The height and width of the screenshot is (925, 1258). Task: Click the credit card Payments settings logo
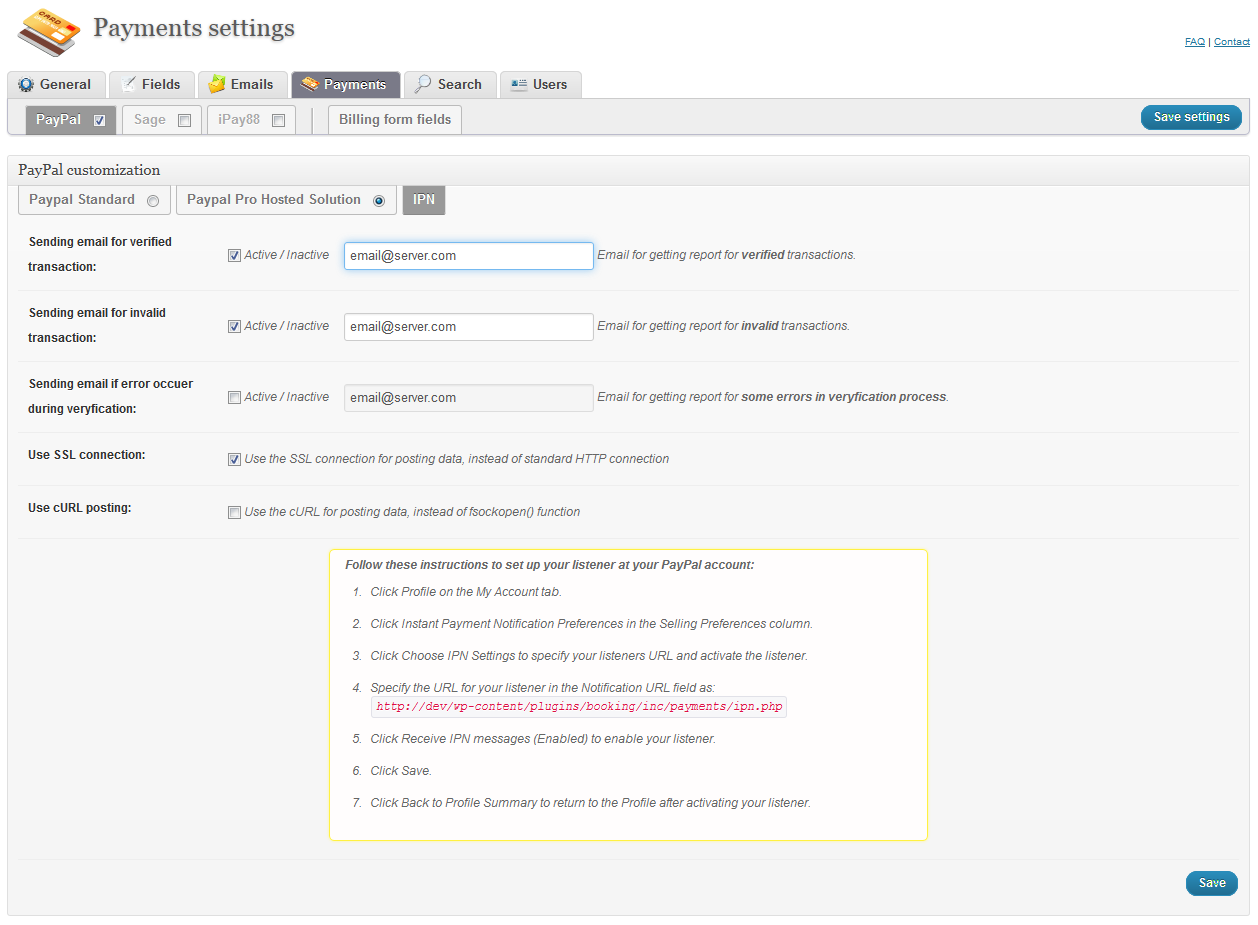tap(48, 32)
